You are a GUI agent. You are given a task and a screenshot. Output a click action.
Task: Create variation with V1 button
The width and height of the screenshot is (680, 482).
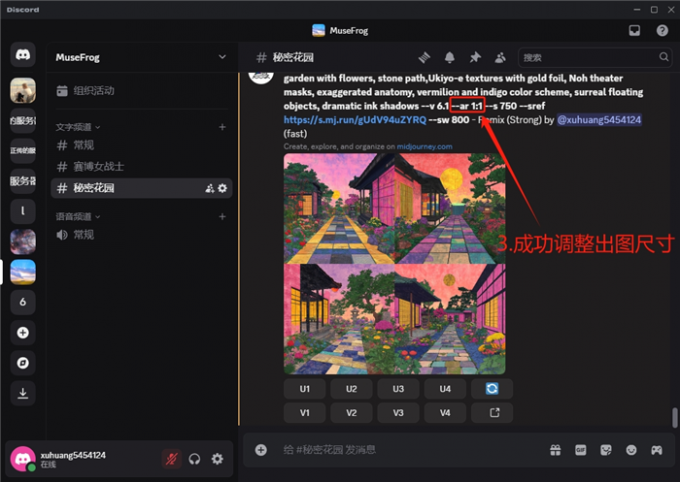(x=304, y=413)
